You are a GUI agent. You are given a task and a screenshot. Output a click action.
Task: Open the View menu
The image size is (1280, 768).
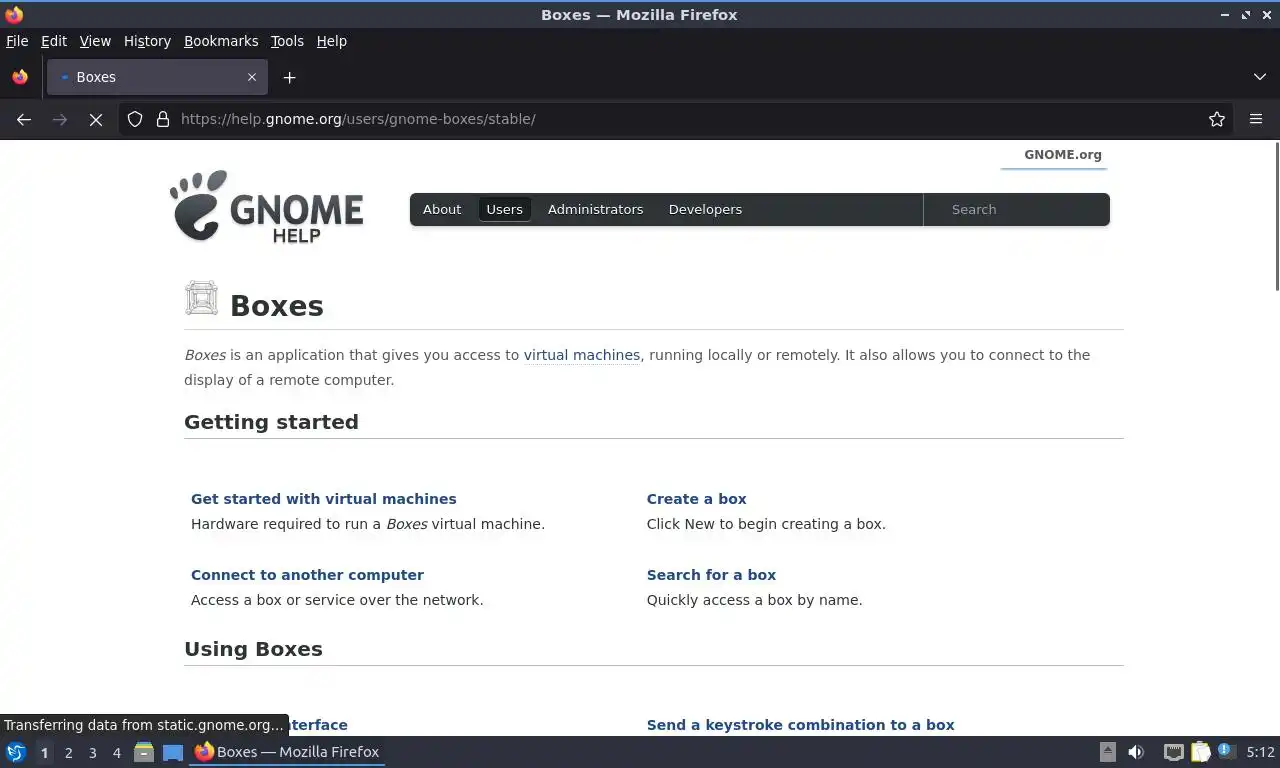[x=95, y=41]
